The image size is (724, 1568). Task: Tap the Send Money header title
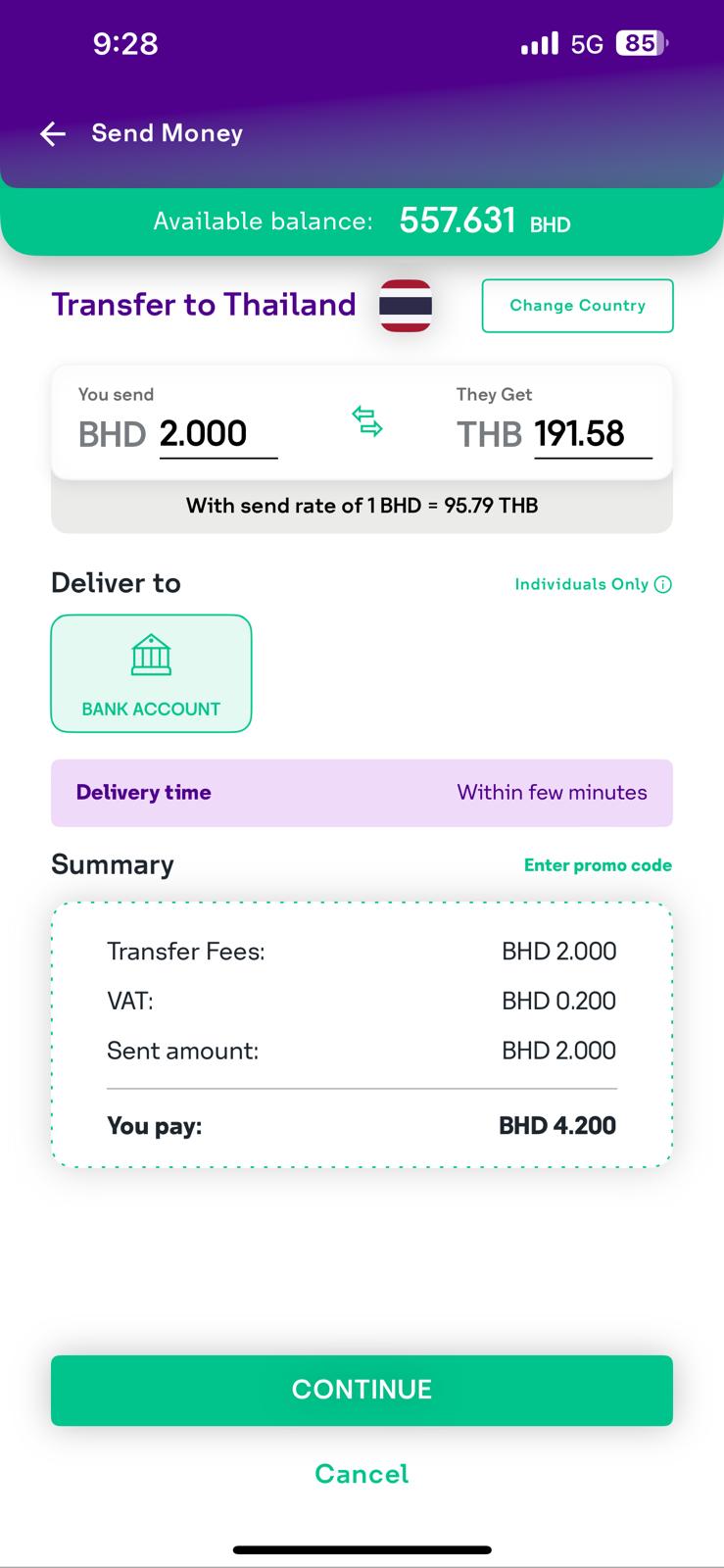(x=167, y=133)
